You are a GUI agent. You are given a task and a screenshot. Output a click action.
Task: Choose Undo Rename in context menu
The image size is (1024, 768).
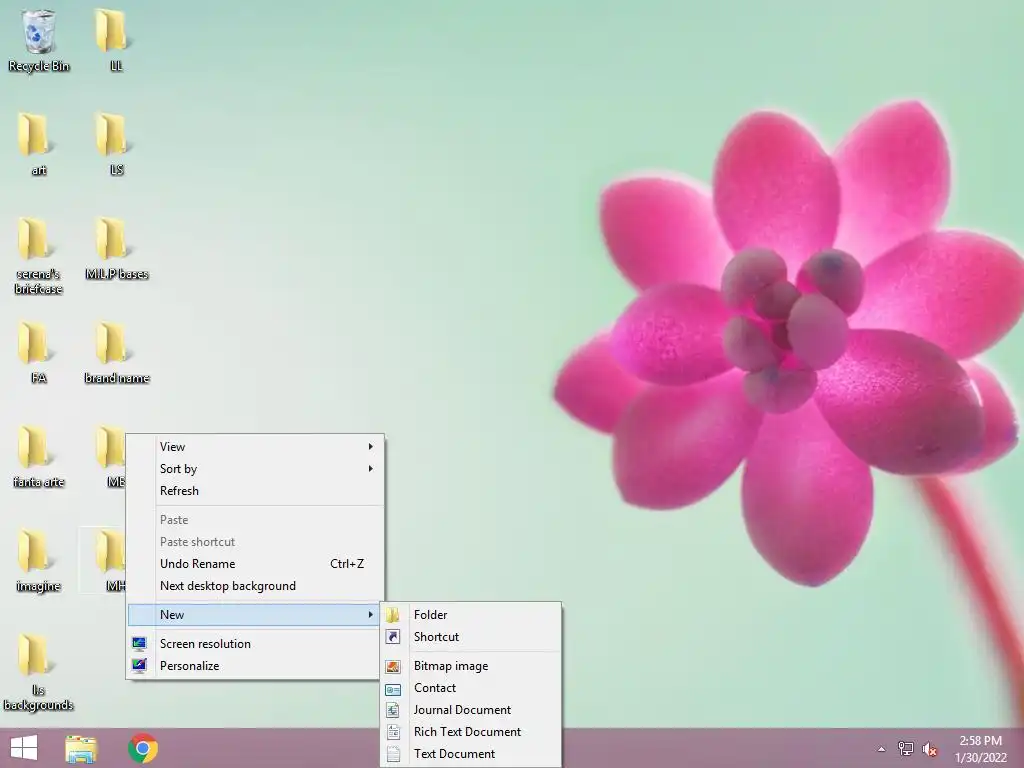coord(253,564)
